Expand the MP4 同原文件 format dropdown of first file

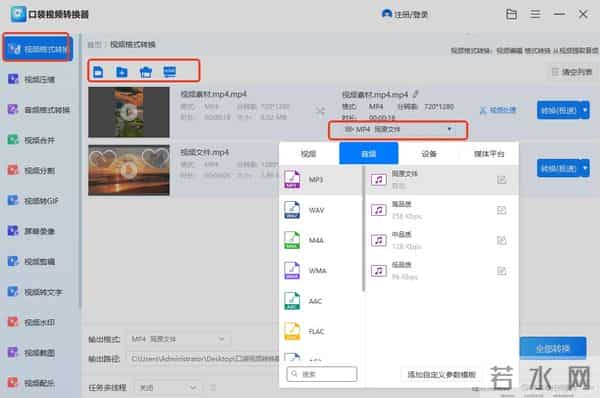(398, 130)
